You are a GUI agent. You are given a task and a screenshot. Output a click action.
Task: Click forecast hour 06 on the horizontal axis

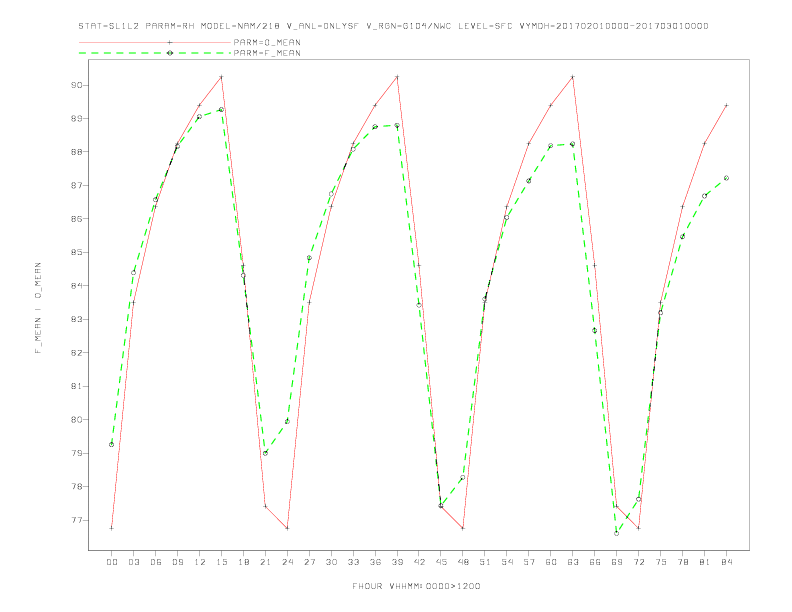point(156,562)
